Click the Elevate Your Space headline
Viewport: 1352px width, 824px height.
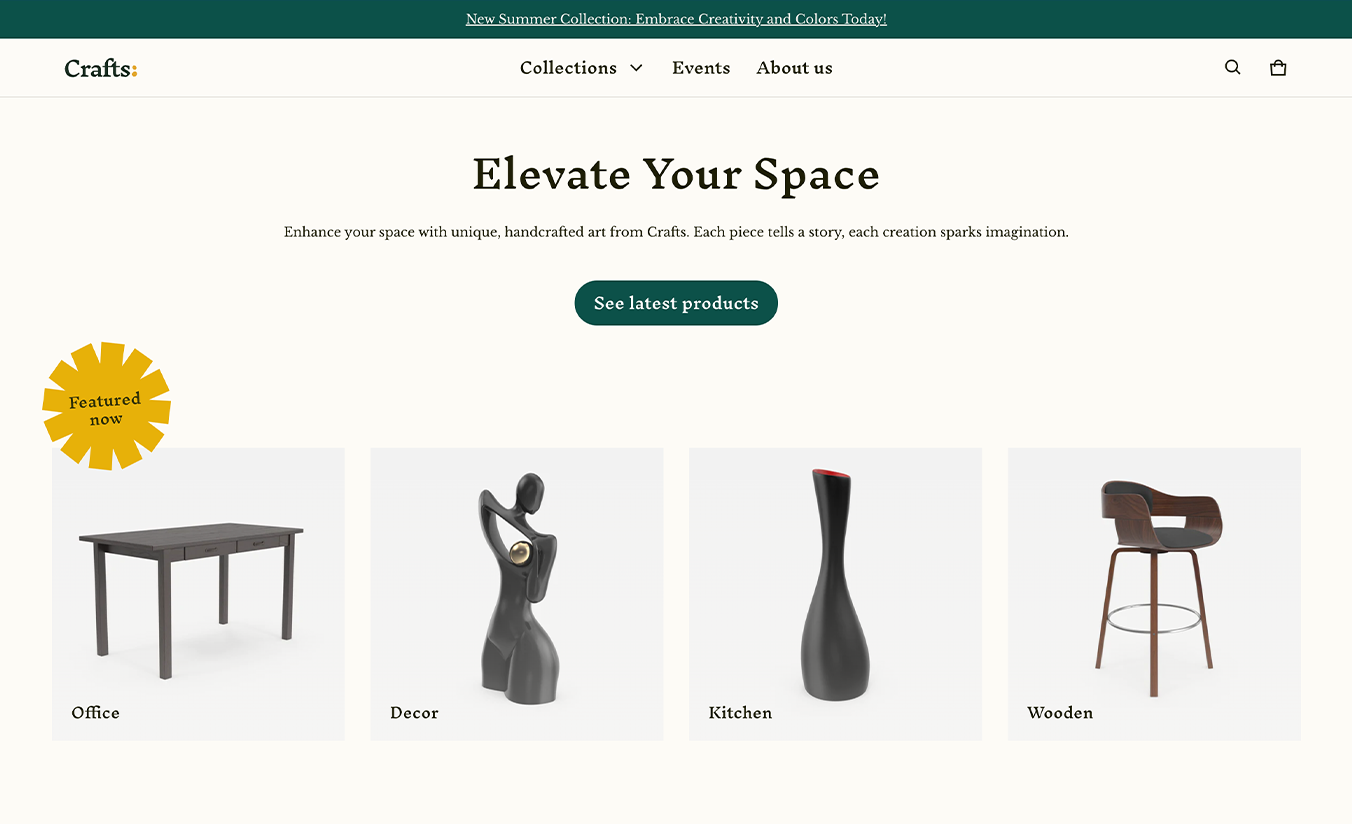[x=676, y=174]
